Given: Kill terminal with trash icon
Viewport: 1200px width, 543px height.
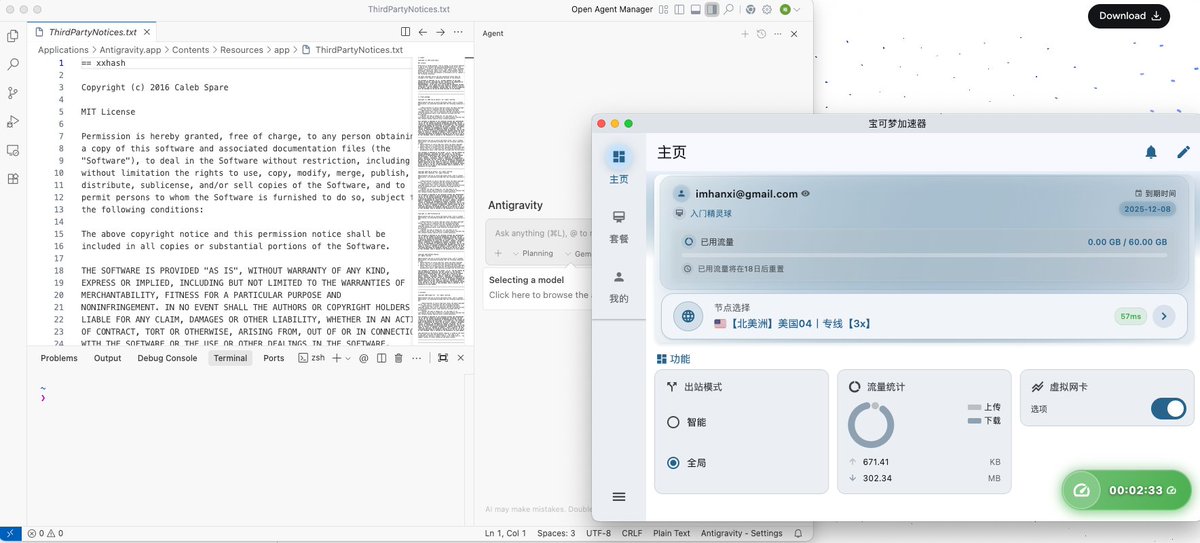Looking at the screenshot, I should 398,358.
